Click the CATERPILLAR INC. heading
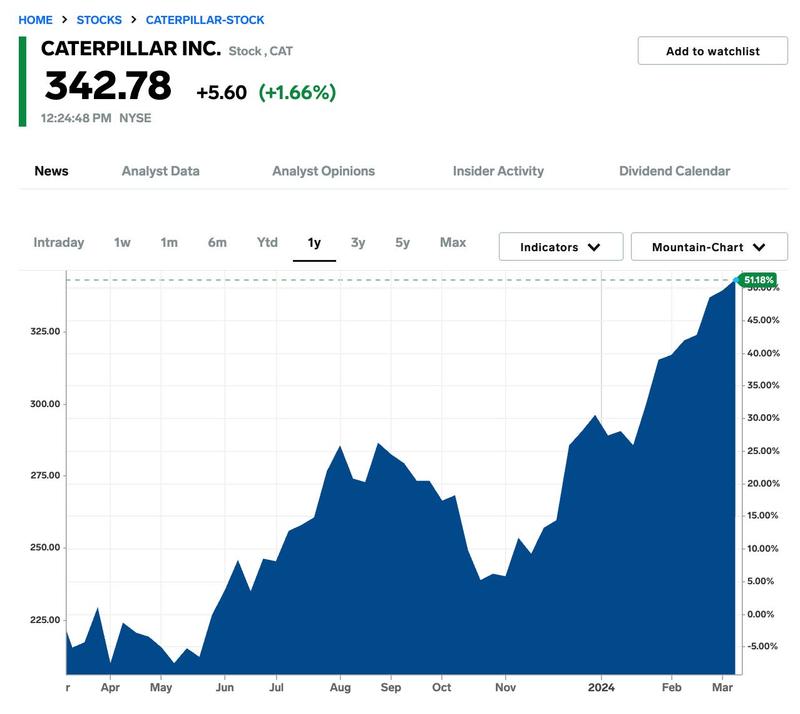This screenshot has height=714, width=800. (x=131, y=49)
